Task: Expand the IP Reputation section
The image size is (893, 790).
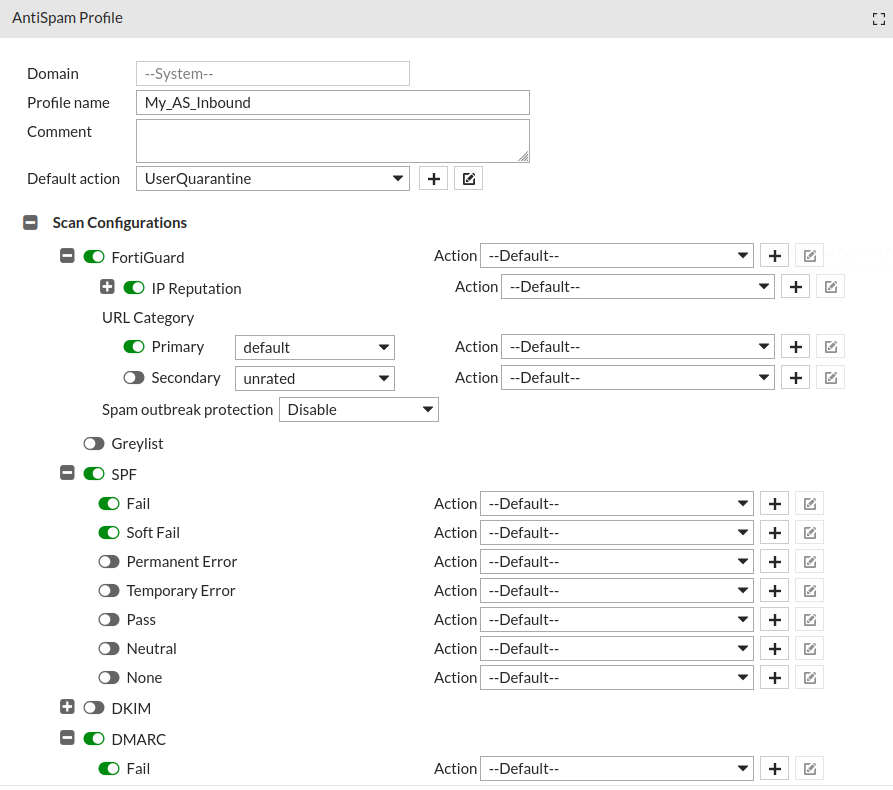Action: (x=108, y=287)
